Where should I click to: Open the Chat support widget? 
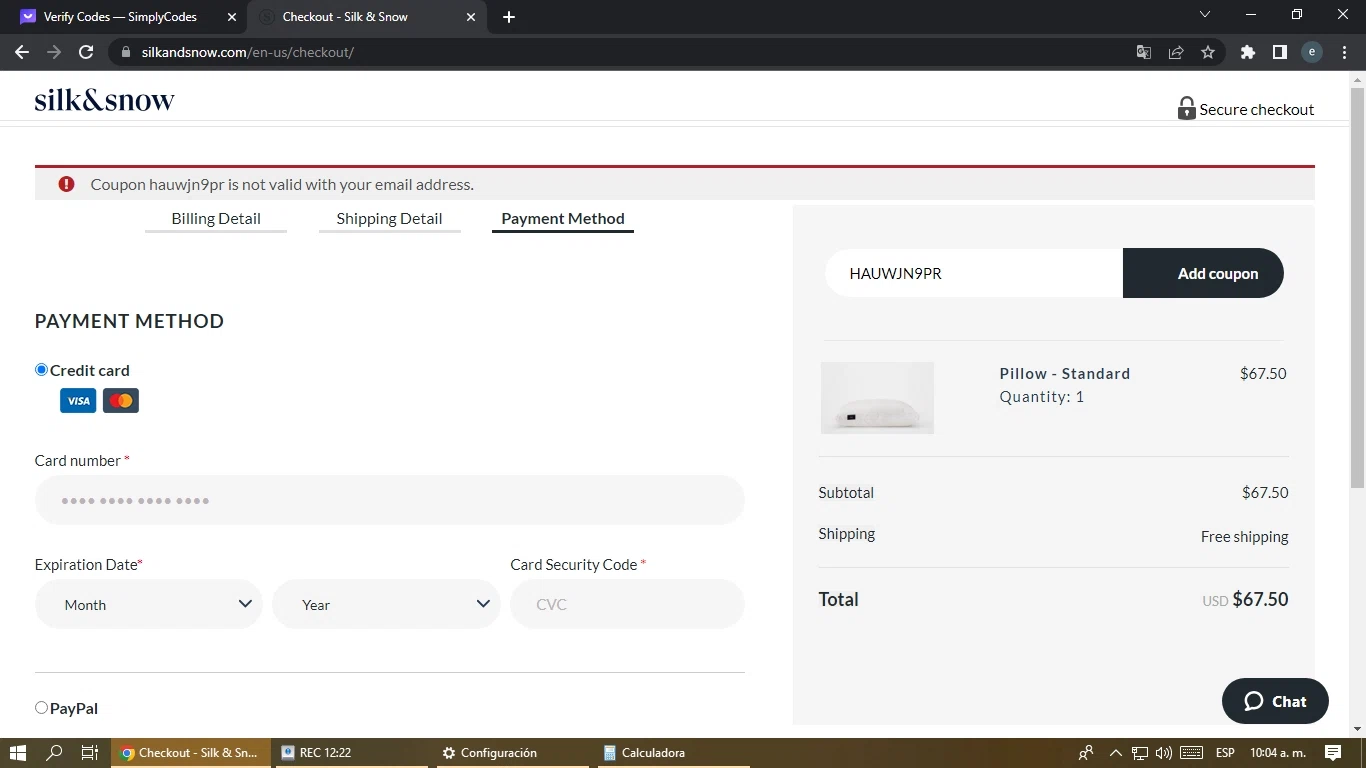coord(1275,701)
